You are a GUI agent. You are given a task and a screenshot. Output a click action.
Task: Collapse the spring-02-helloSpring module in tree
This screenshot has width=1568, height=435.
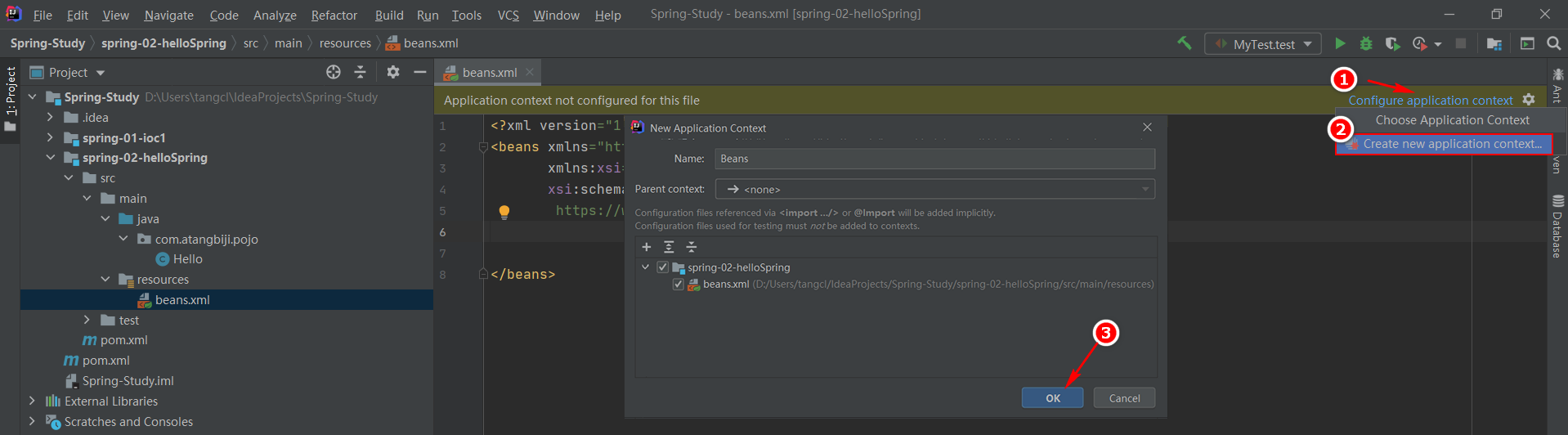51,157
